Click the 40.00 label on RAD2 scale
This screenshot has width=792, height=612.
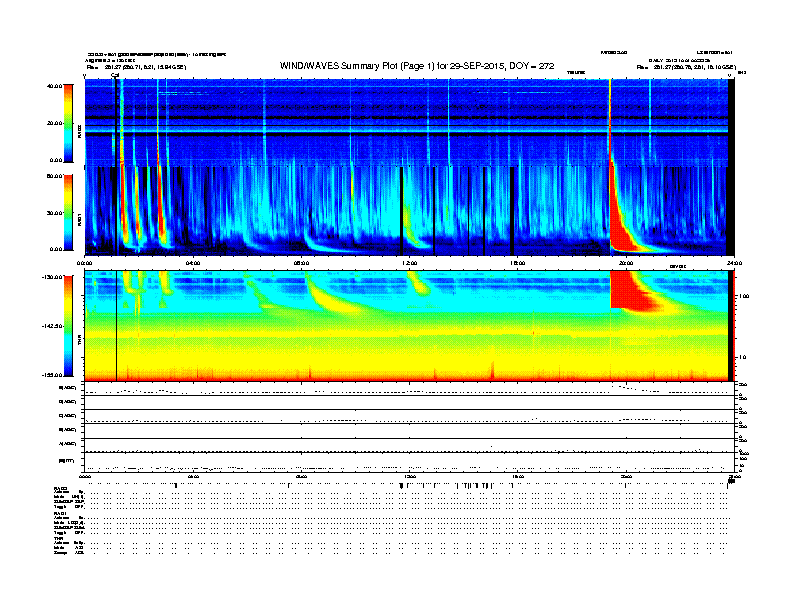[52, 86]
